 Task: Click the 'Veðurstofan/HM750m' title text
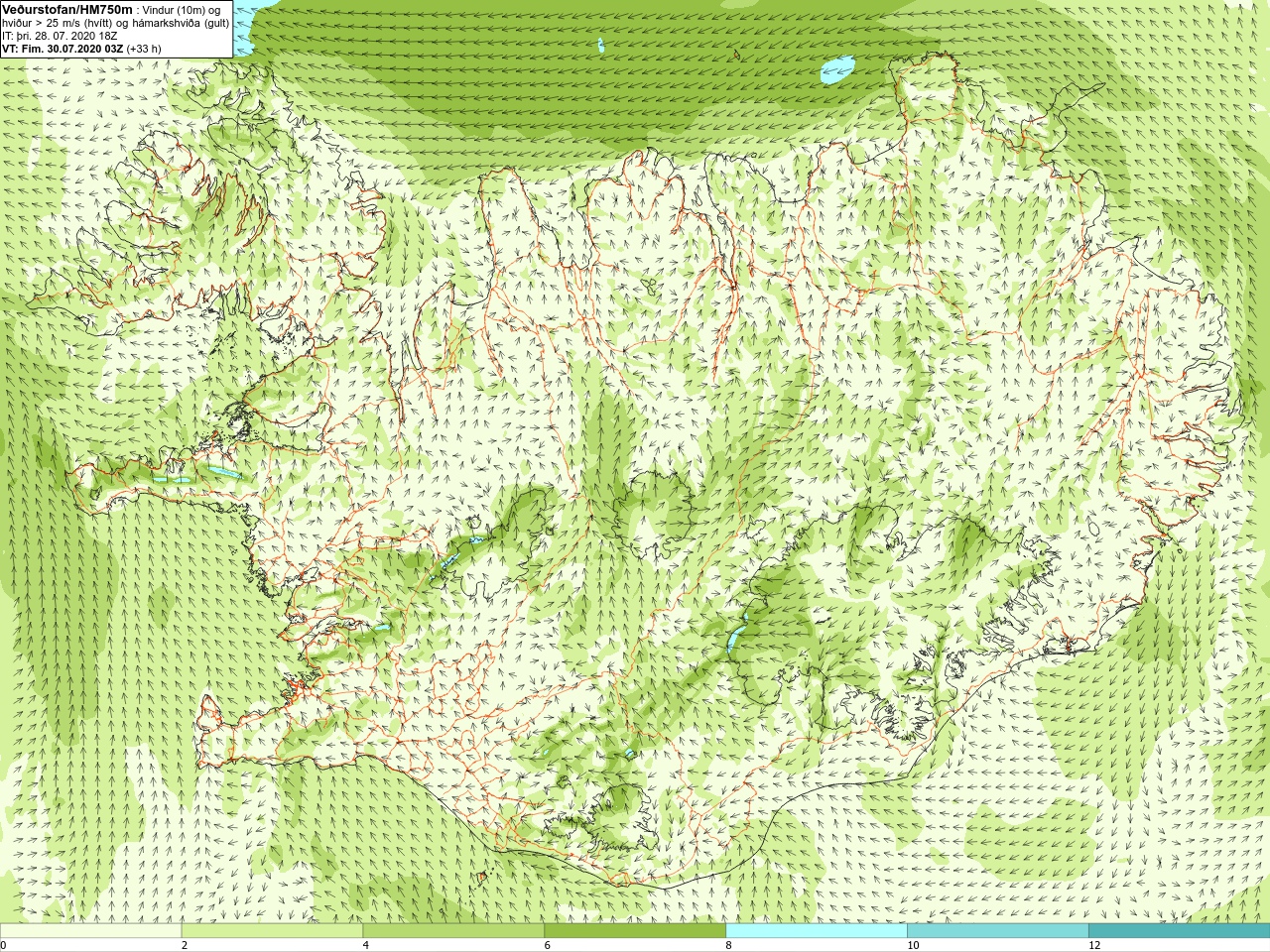point(66,9)
